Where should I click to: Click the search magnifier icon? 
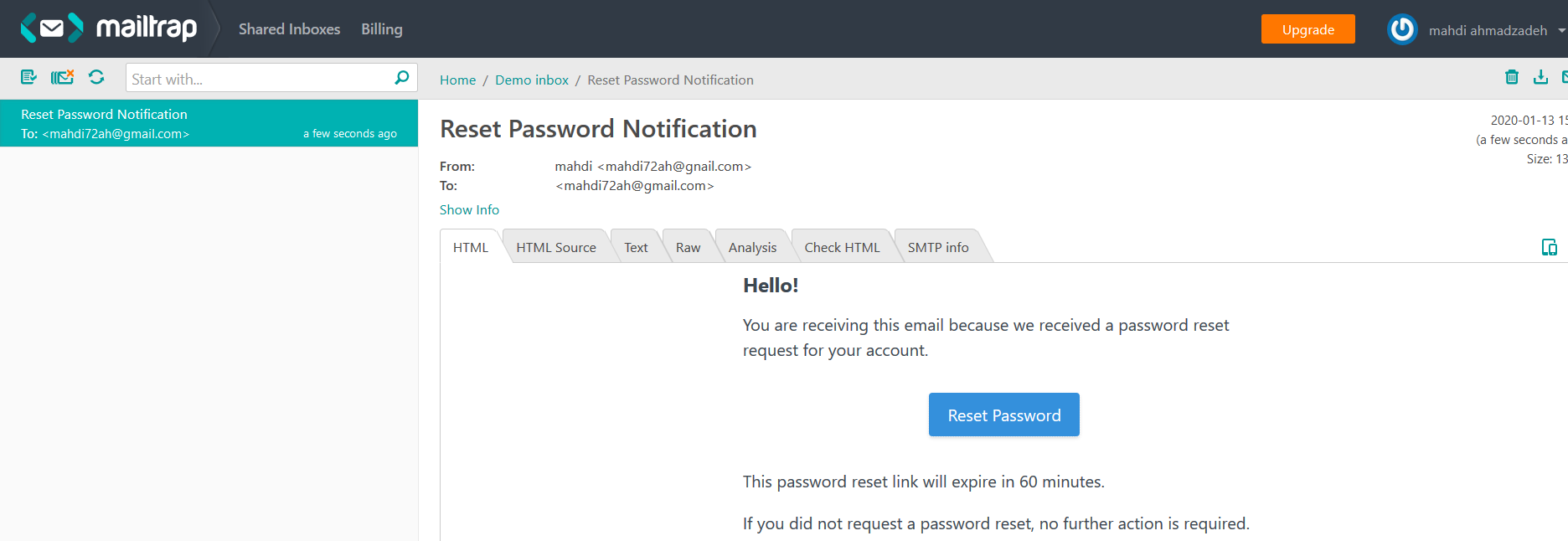[401, 78]
